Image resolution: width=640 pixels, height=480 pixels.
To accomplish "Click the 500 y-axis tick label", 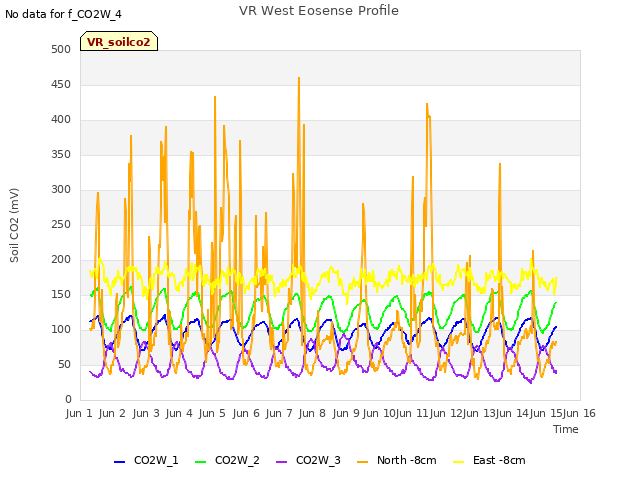I will (61, 49).
